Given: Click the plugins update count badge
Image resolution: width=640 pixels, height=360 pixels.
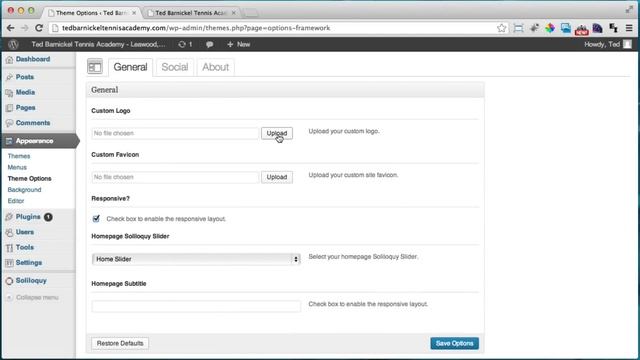Looking at the screenshot, I should tap(48, 217).
